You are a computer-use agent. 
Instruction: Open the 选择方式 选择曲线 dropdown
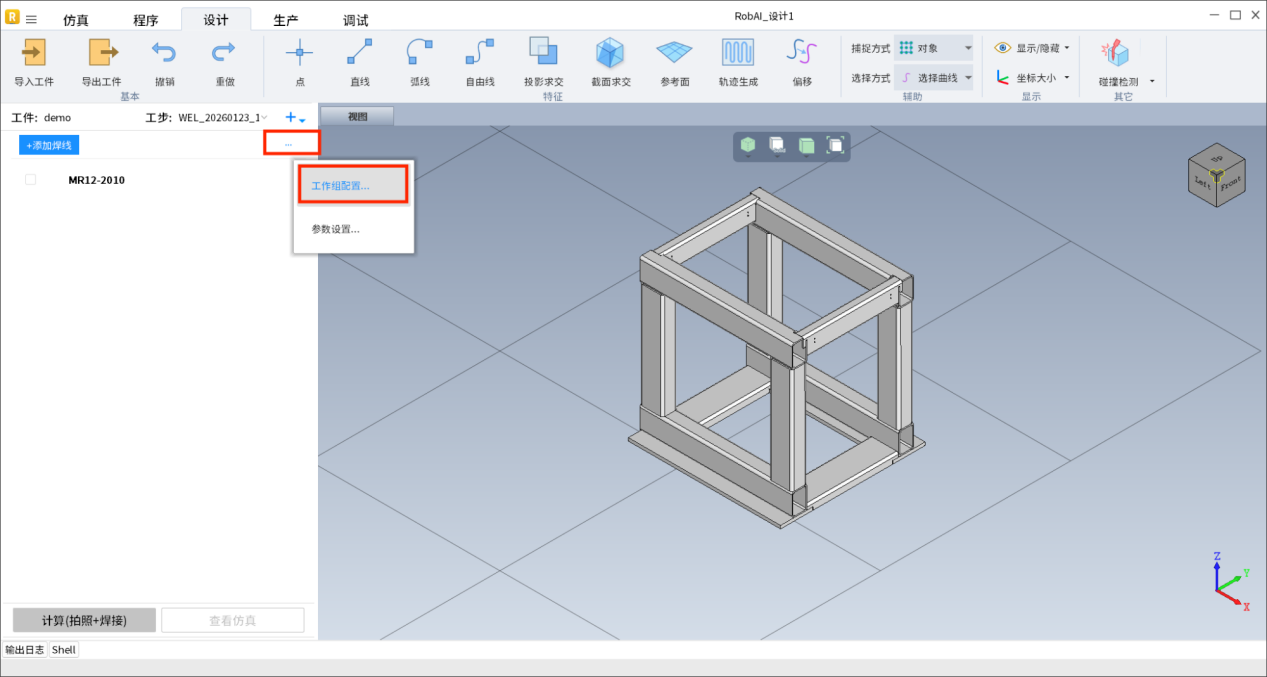click(933, 78)
